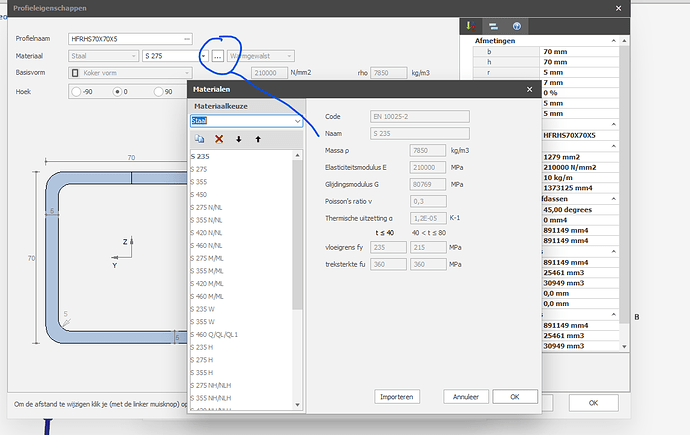
Task: Collapse the section above HFRHS70X70X5 value
Action: coord(613,124)
